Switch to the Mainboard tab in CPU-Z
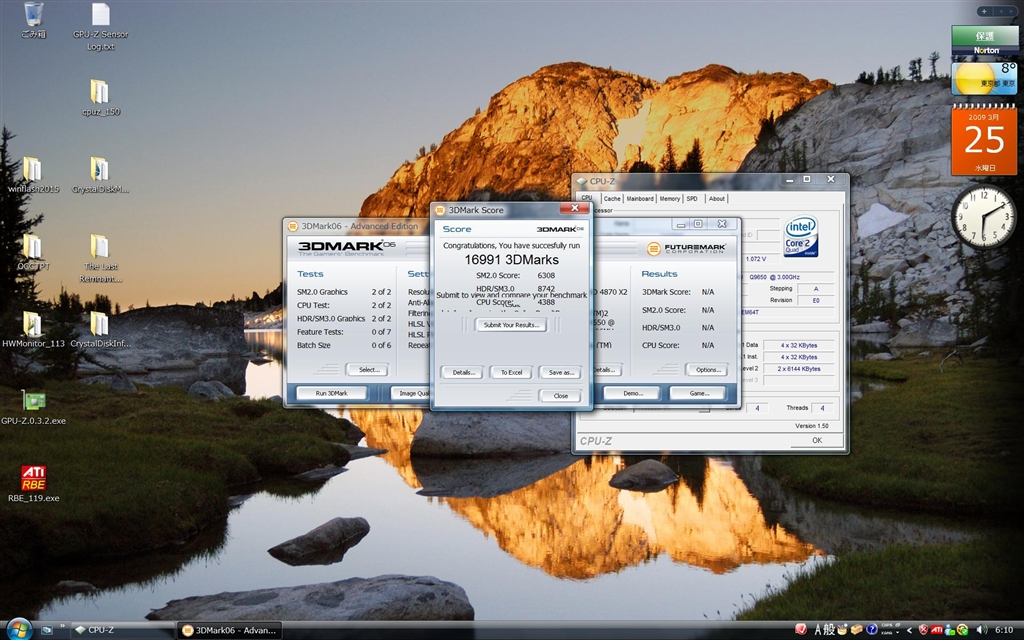This screenshot has height=640, width=1024. pyautogui.click(x=640, y=199)
